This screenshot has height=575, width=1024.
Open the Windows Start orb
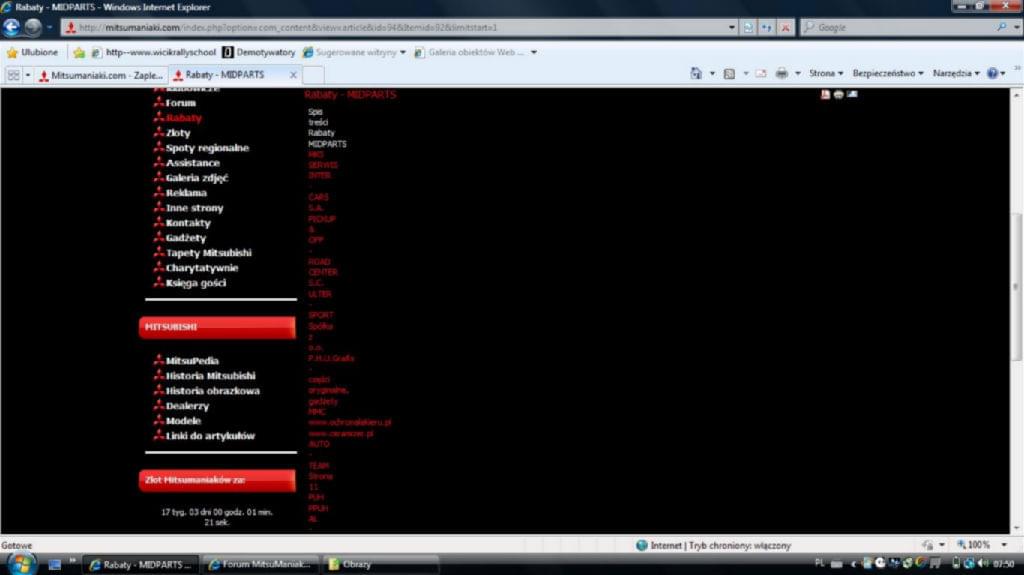pos(21,564)
